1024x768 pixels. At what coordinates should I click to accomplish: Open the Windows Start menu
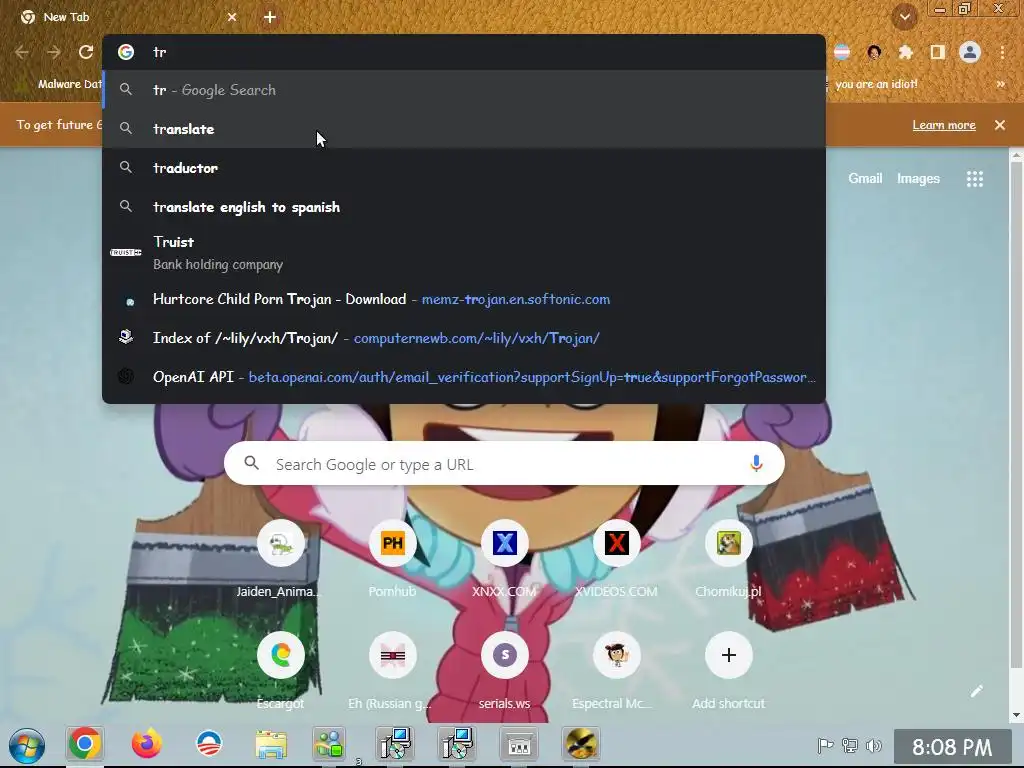click(27, 744)
